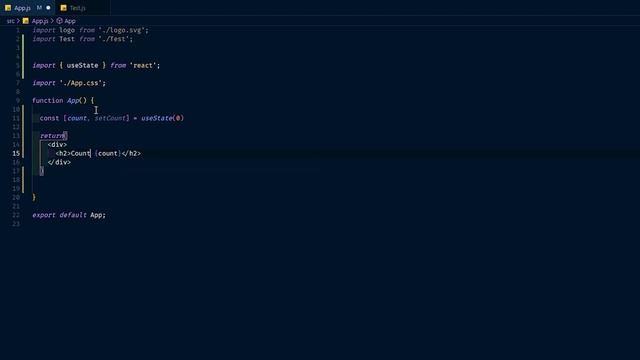Click the JS file icon on Test.js tab
Viewport: 640px width, 360px height.
(x=63, y=8)
